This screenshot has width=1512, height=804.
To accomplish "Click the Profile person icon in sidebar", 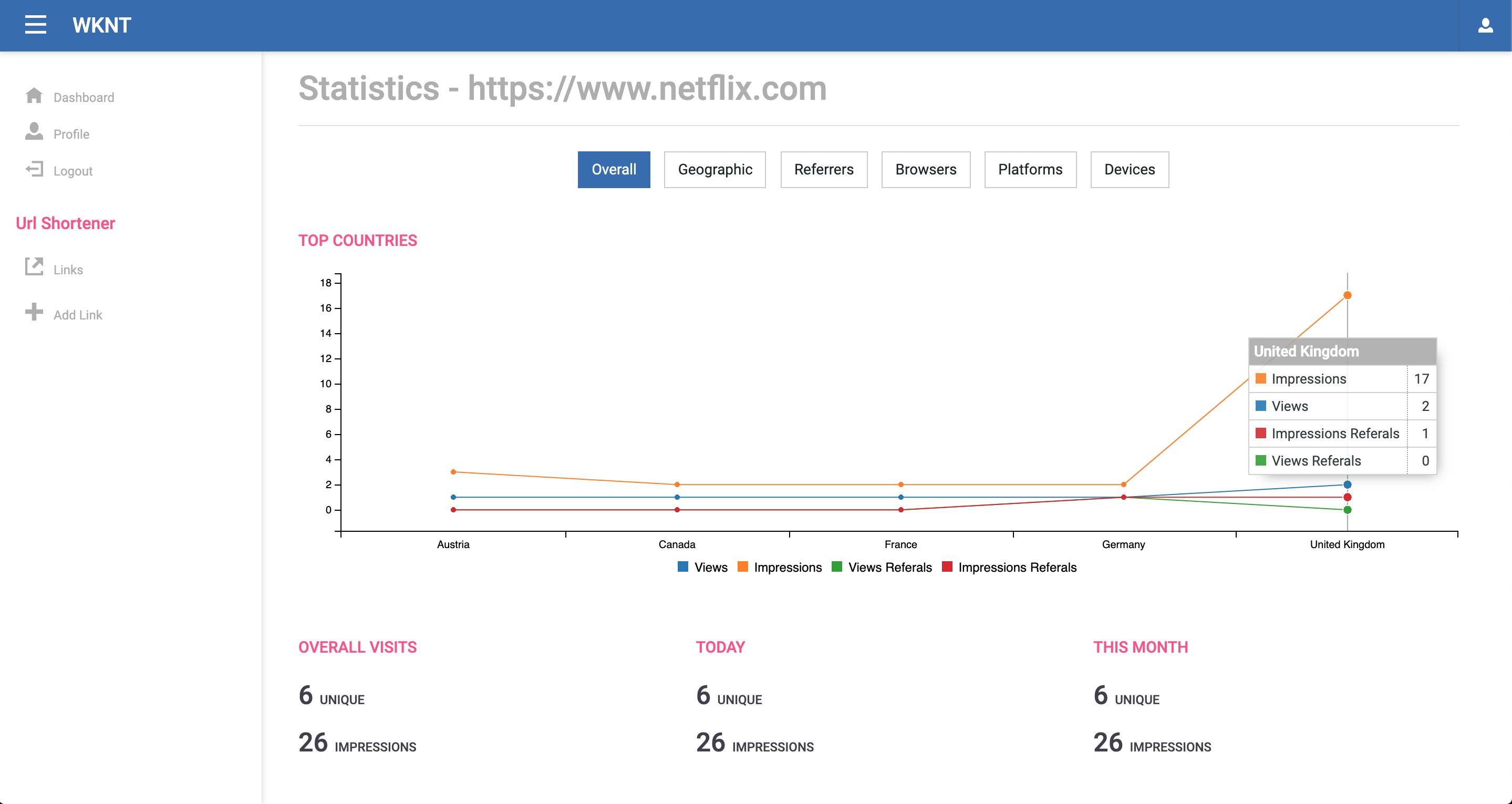I will [34, 131].
